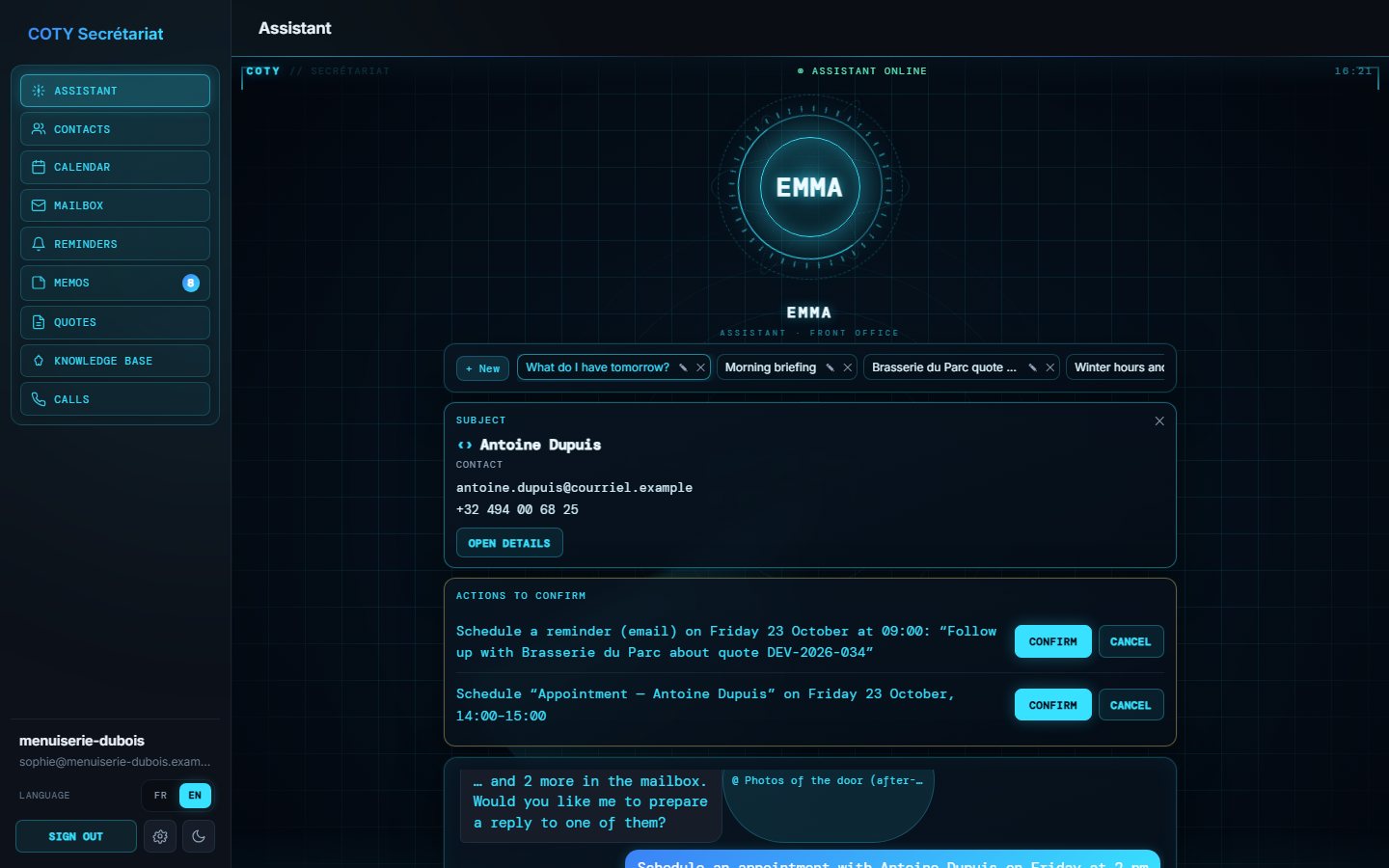Open Memos with 8 badge

[x=115, y=283]
